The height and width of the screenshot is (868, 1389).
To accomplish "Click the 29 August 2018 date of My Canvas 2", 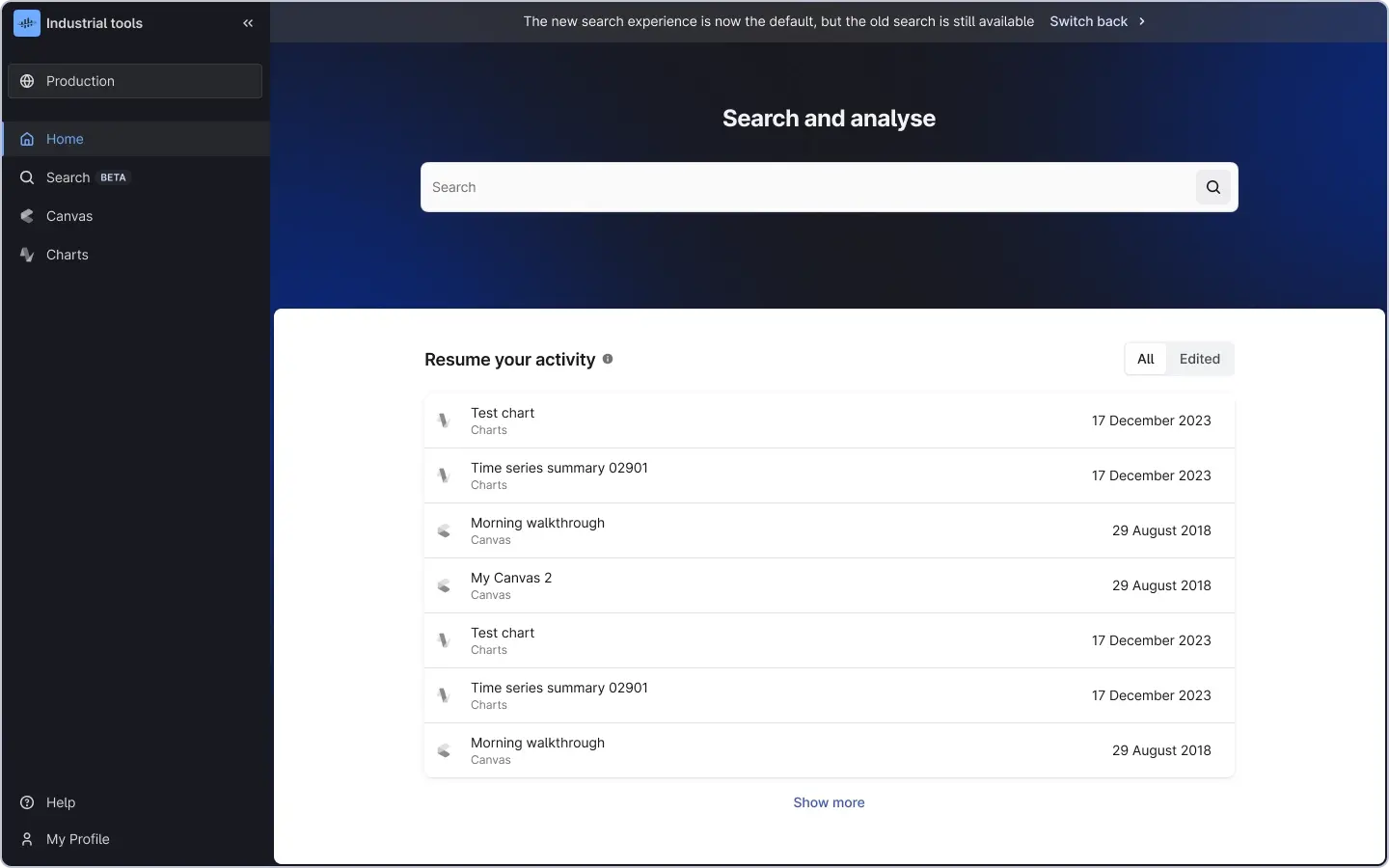I will pyautogui.click(x=1161, y=585).
